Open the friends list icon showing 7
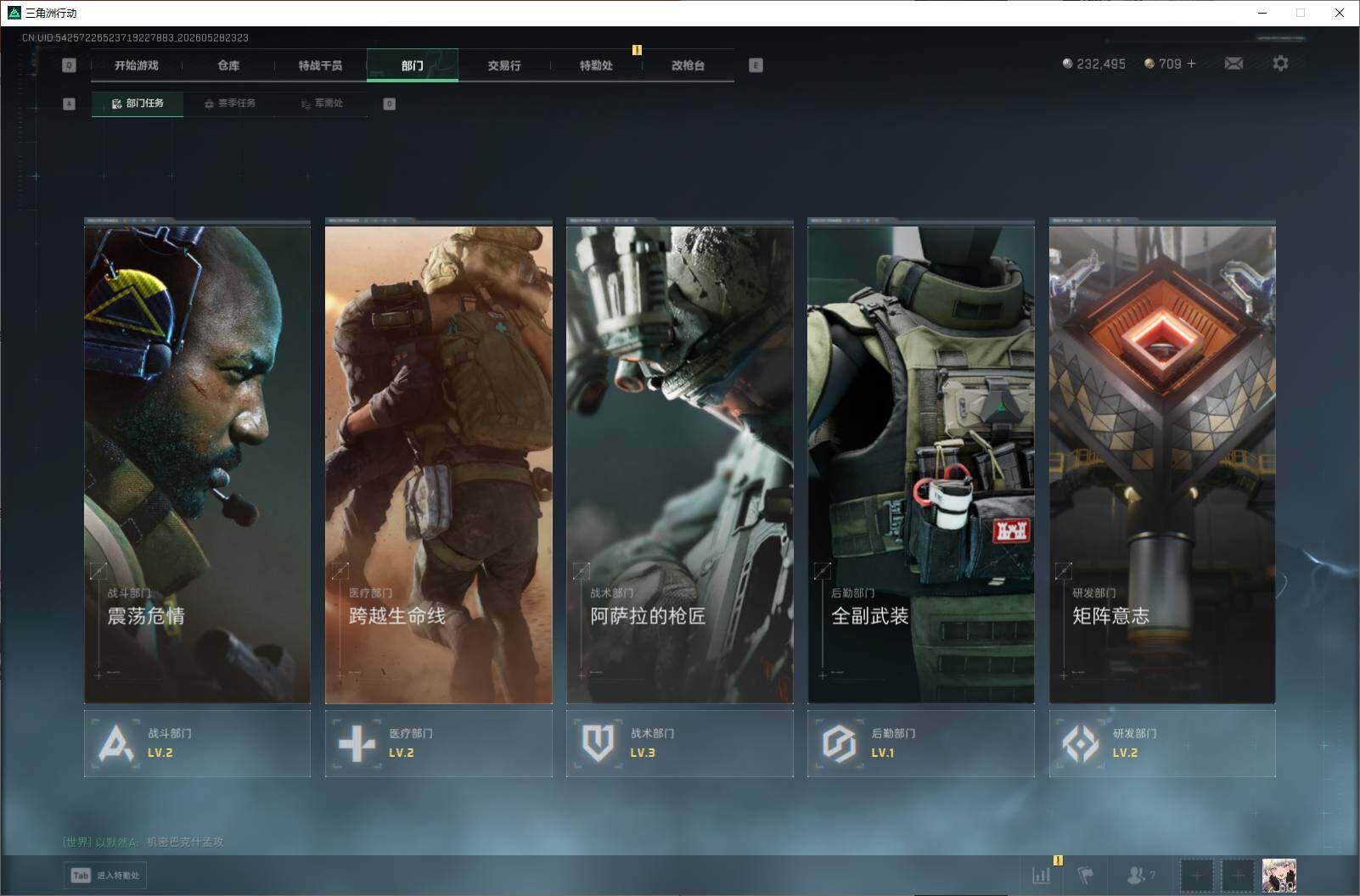The image size is (1360, 896). click(x=1140, y=875)
